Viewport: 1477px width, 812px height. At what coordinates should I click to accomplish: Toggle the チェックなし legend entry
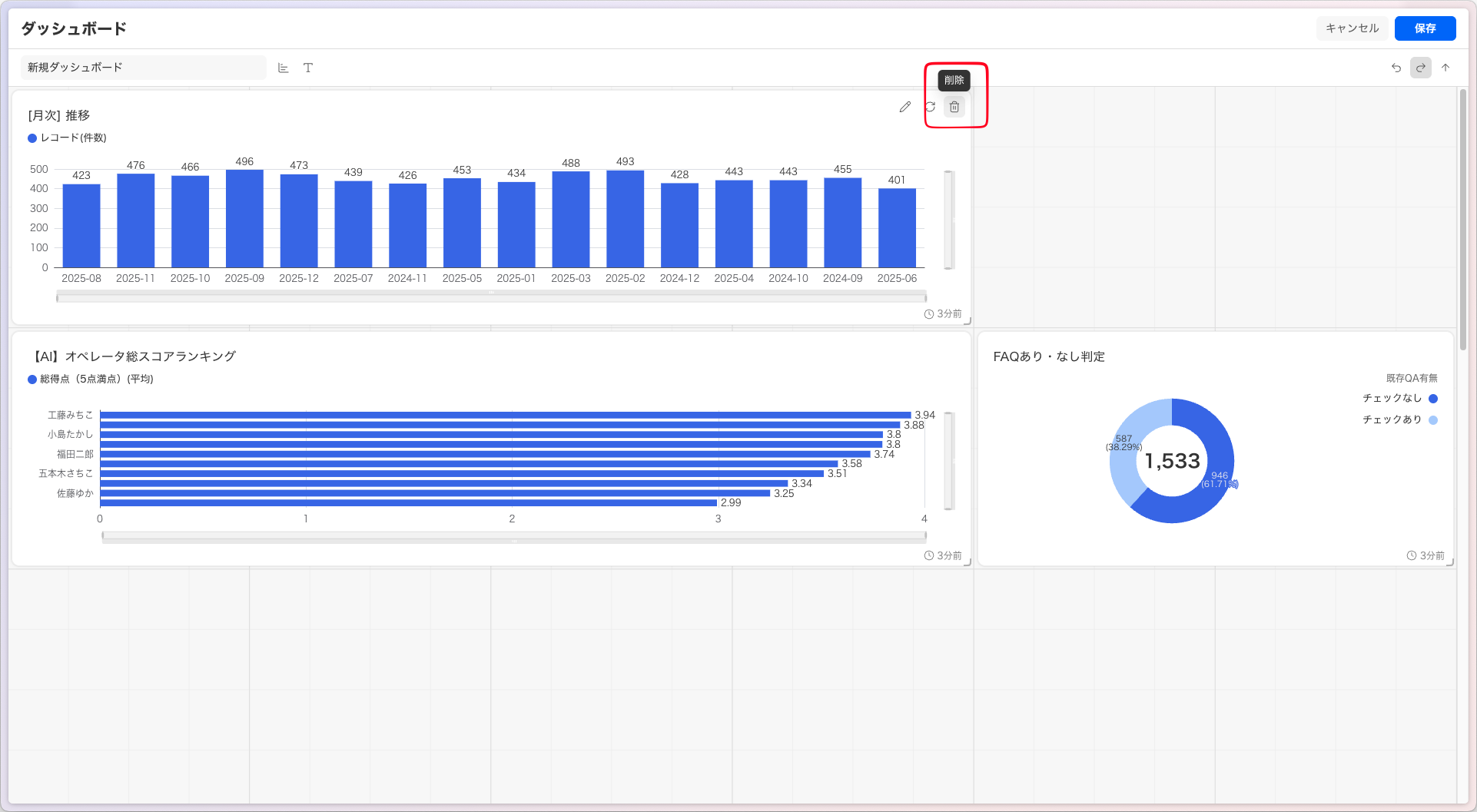tap(1400, 399)
